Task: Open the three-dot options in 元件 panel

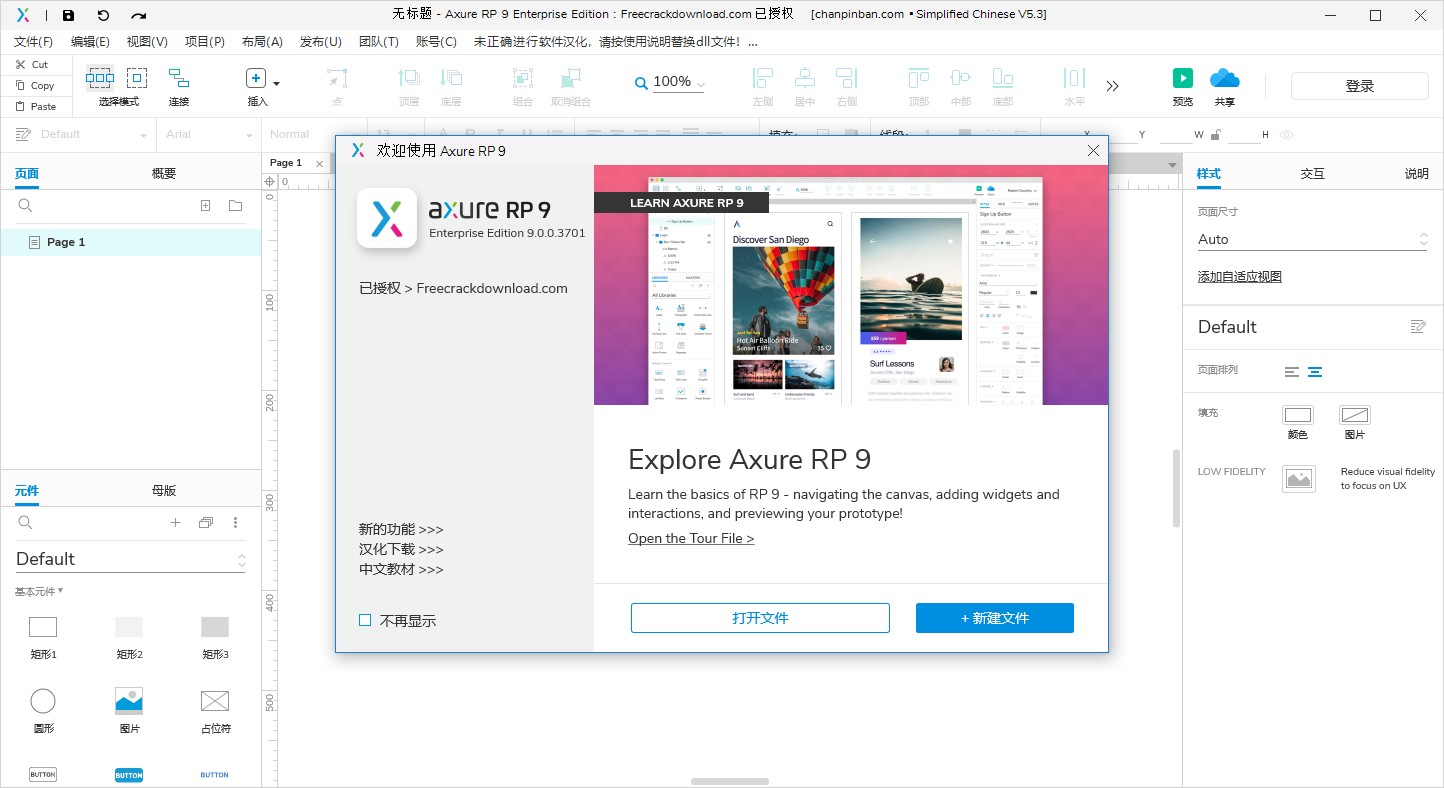Action: tap(236, 522)
